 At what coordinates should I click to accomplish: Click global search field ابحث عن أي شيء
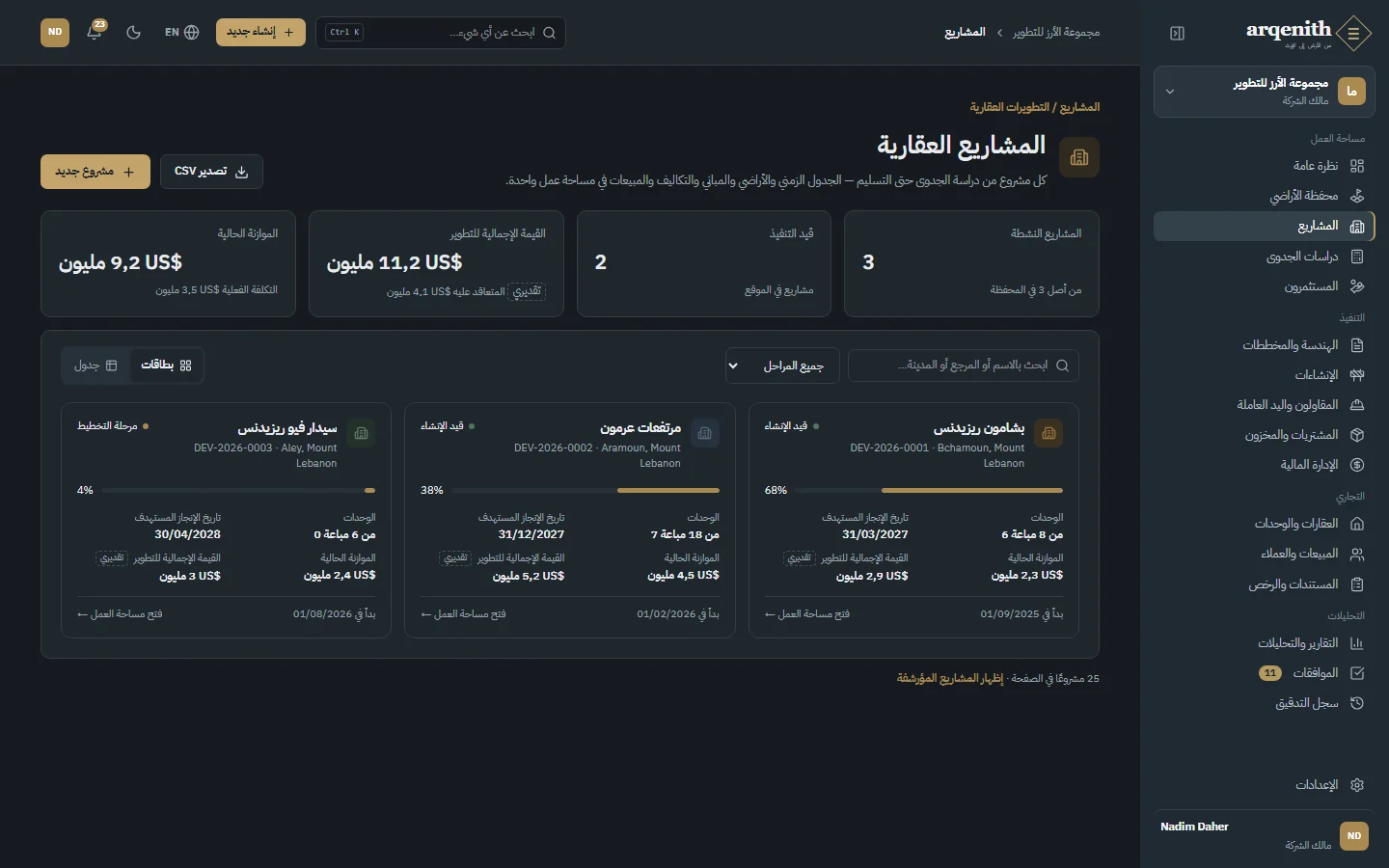pos(441,32)
